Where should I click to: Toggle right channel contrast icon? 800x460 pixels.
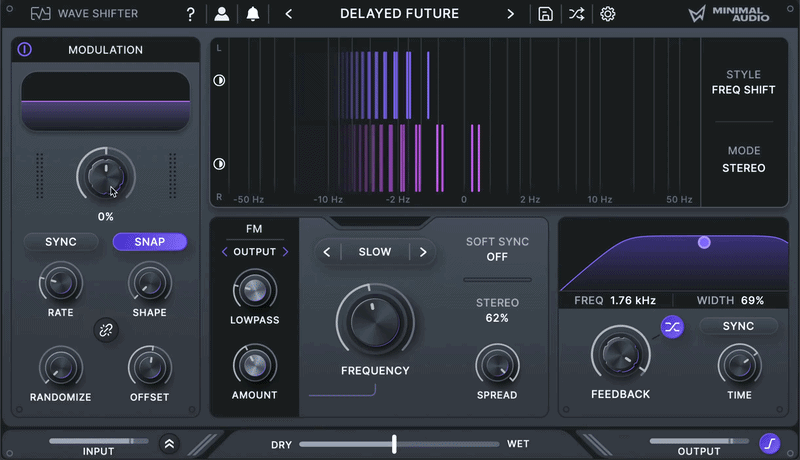pos(219,164)
